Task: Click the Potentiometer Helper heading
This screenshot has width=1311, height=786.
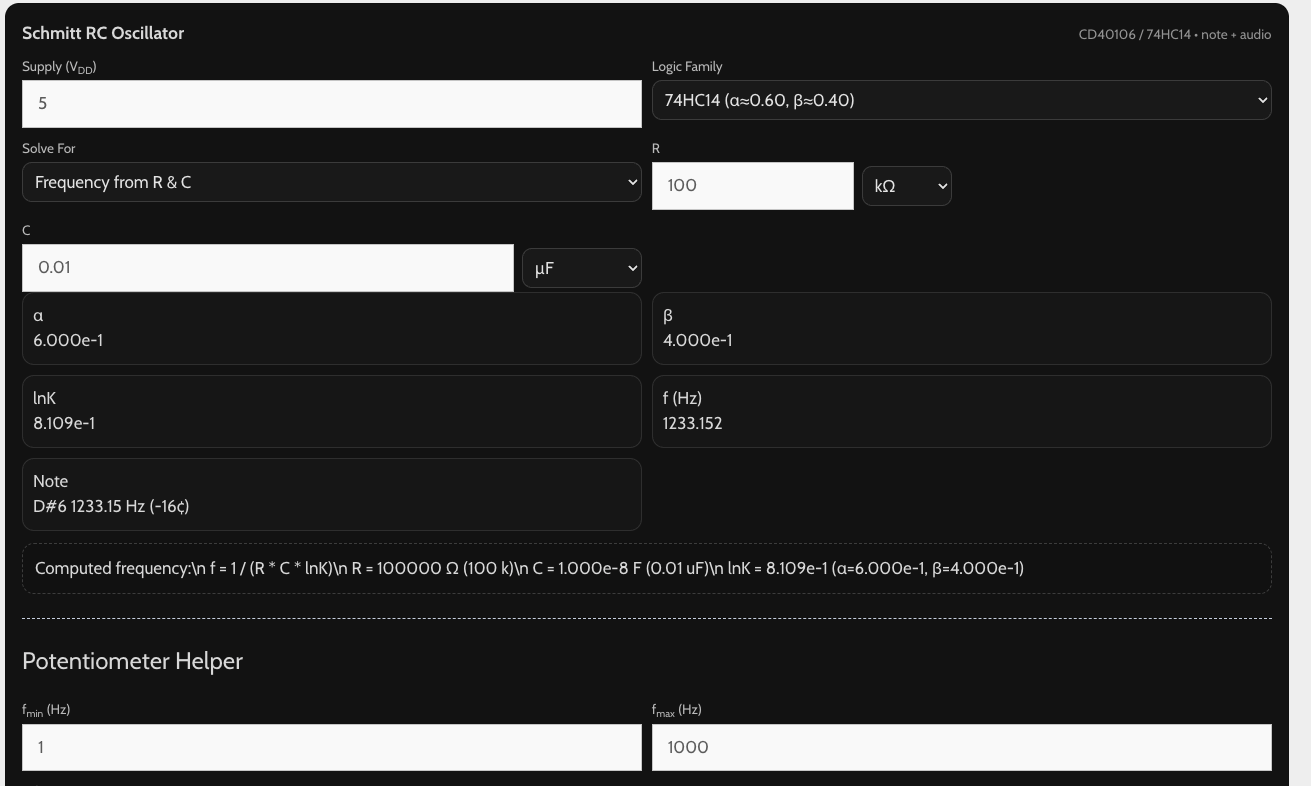Action: pos(132,661)
